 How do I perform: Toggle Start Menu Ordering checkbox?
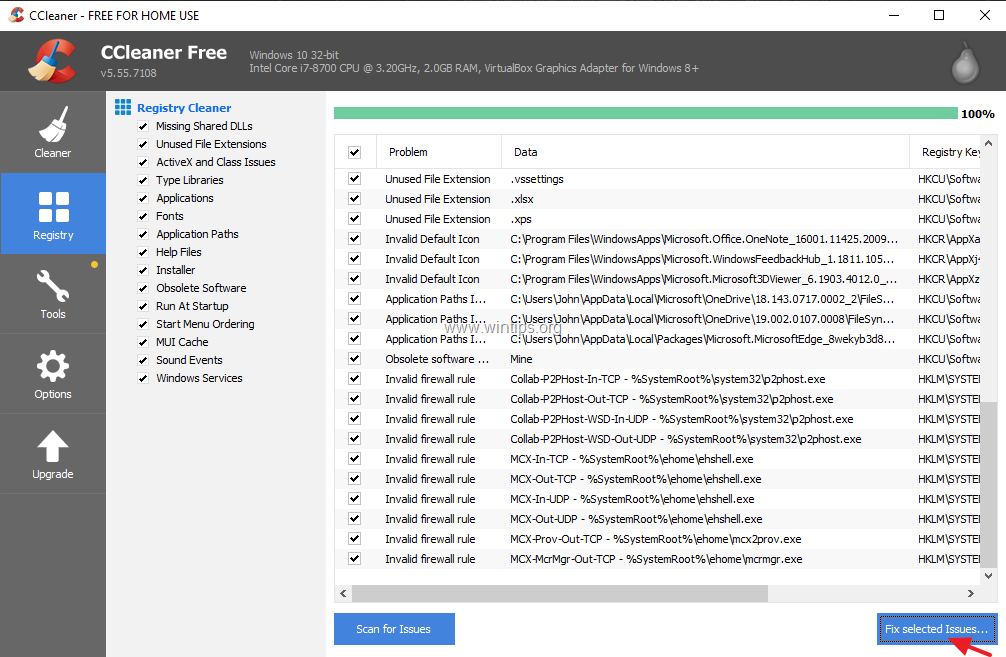coord(143,324)
